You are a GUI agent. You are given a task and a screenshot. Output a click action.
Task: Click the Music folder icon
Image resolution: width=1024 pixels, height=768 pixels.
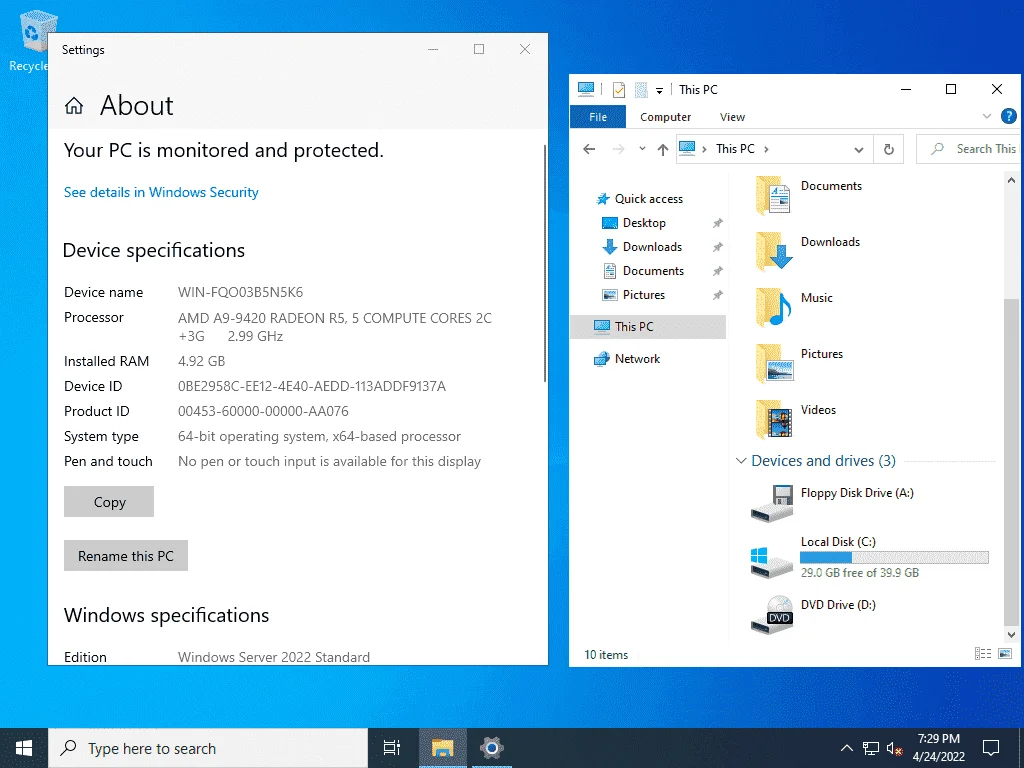tap(773, 308)
